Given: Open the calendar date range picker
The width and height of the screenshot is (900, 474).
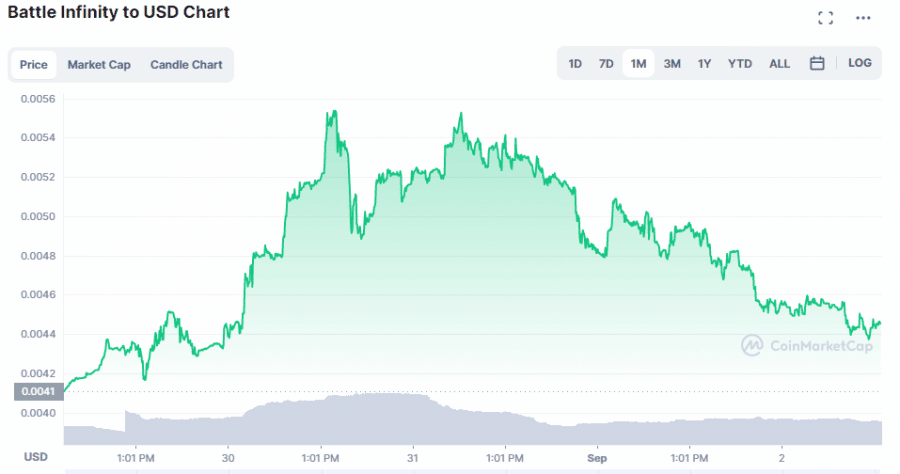Looking at the screenshot, I should point(817,63).
